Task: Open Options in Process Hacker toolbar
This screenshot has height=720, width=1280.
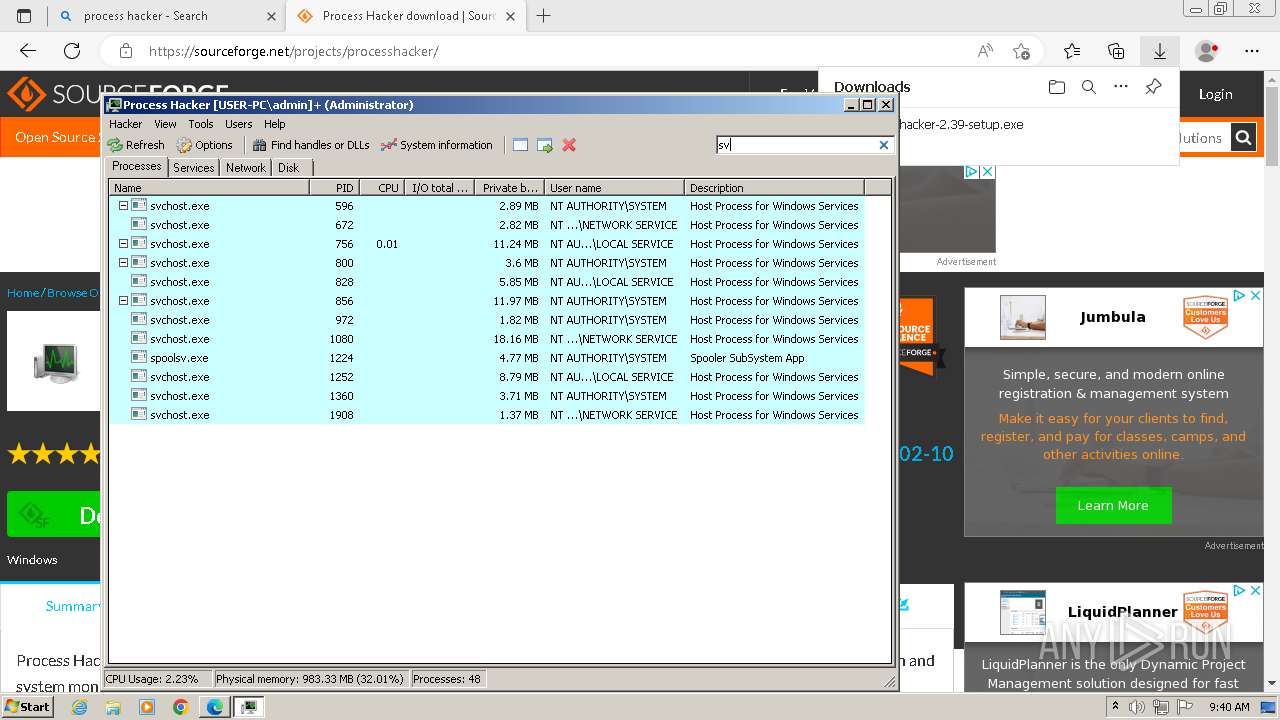Action: point(204,145)
